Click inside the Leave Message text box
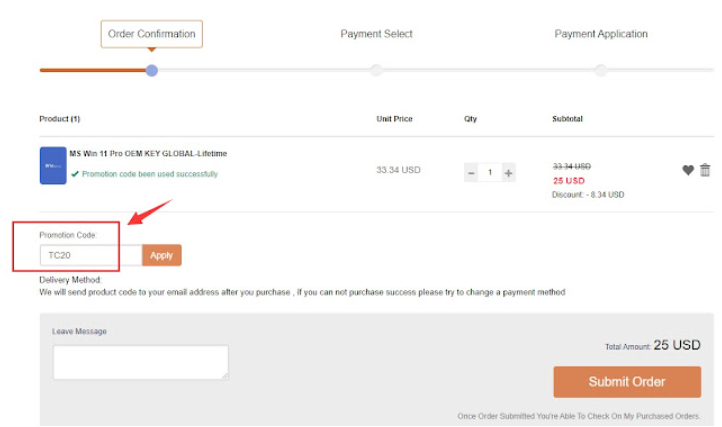 click(x=140, y=361)
